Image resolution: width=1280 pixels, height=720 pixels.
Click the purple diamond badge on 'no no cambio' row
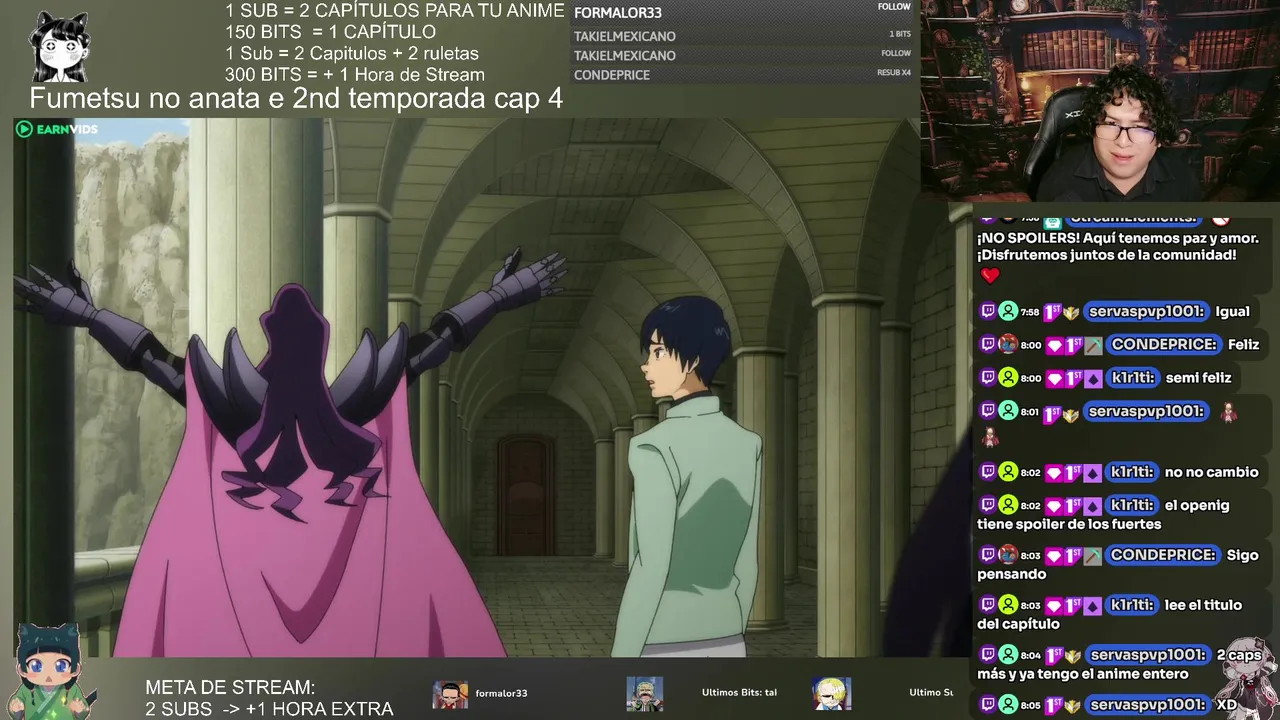1094,472
